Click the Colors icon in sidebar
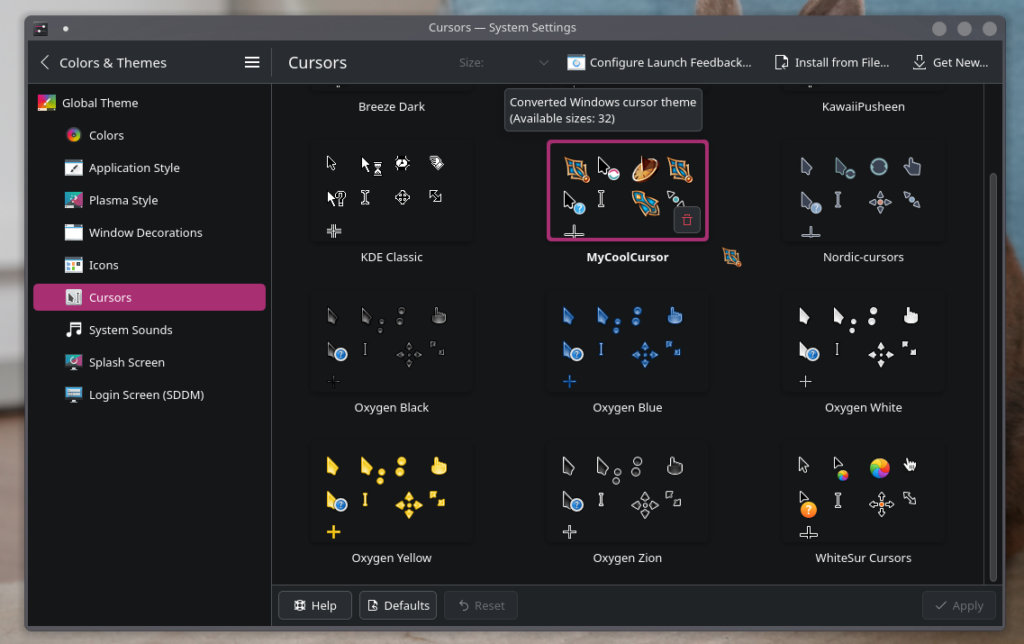 click(73, 135)
